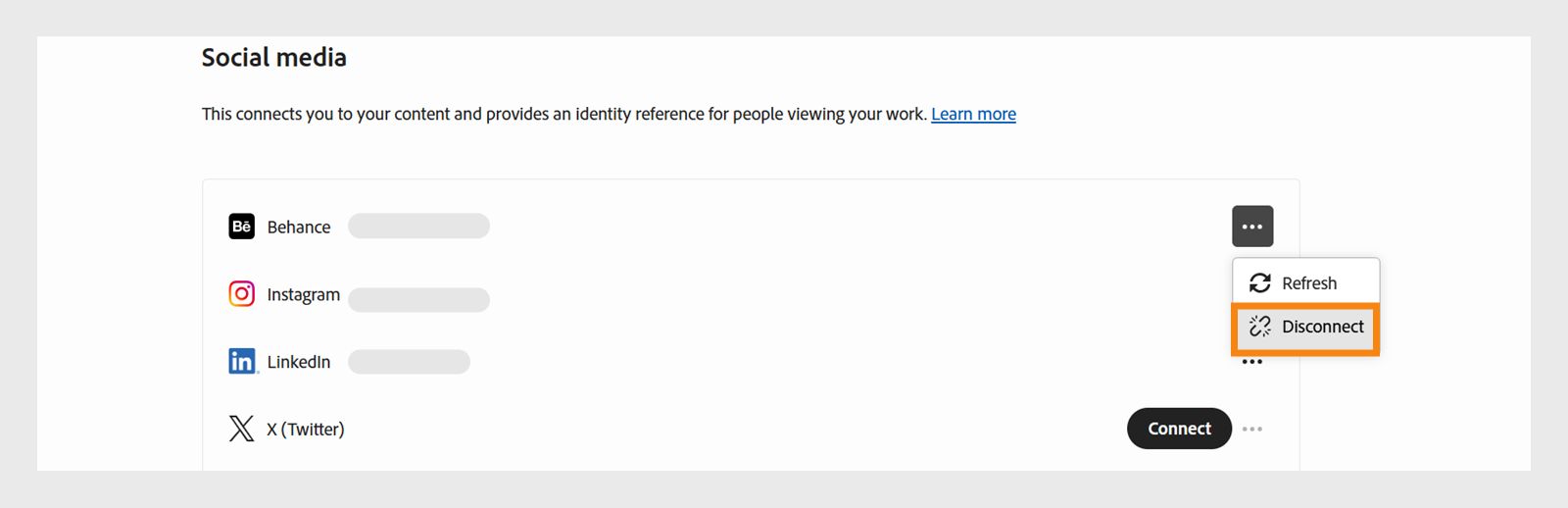1568x508 pixels.
Task: Choose Refresh from the options menu
Action: [x=1308, y=283]
